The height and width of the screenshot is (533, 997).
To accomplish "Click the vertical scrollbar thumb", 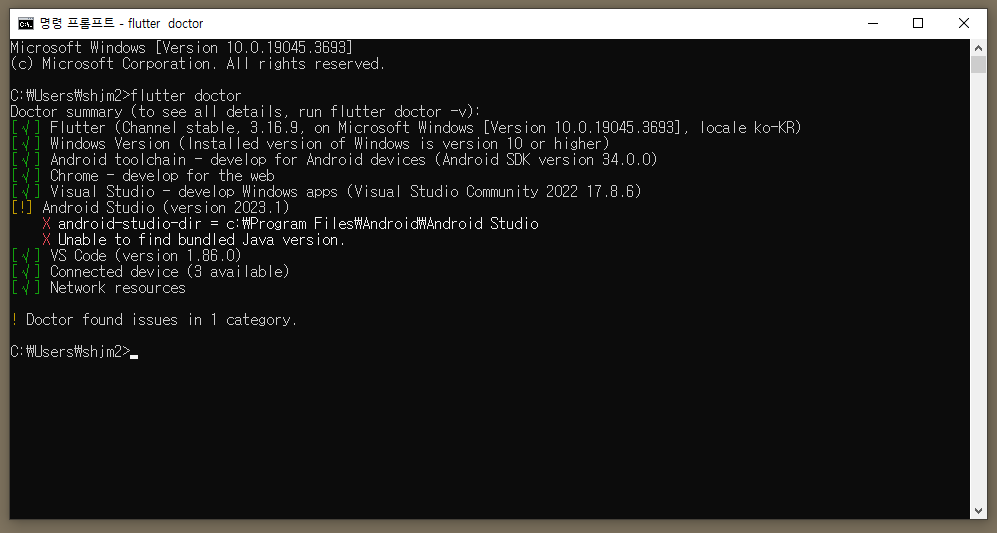I will [978, 64].
